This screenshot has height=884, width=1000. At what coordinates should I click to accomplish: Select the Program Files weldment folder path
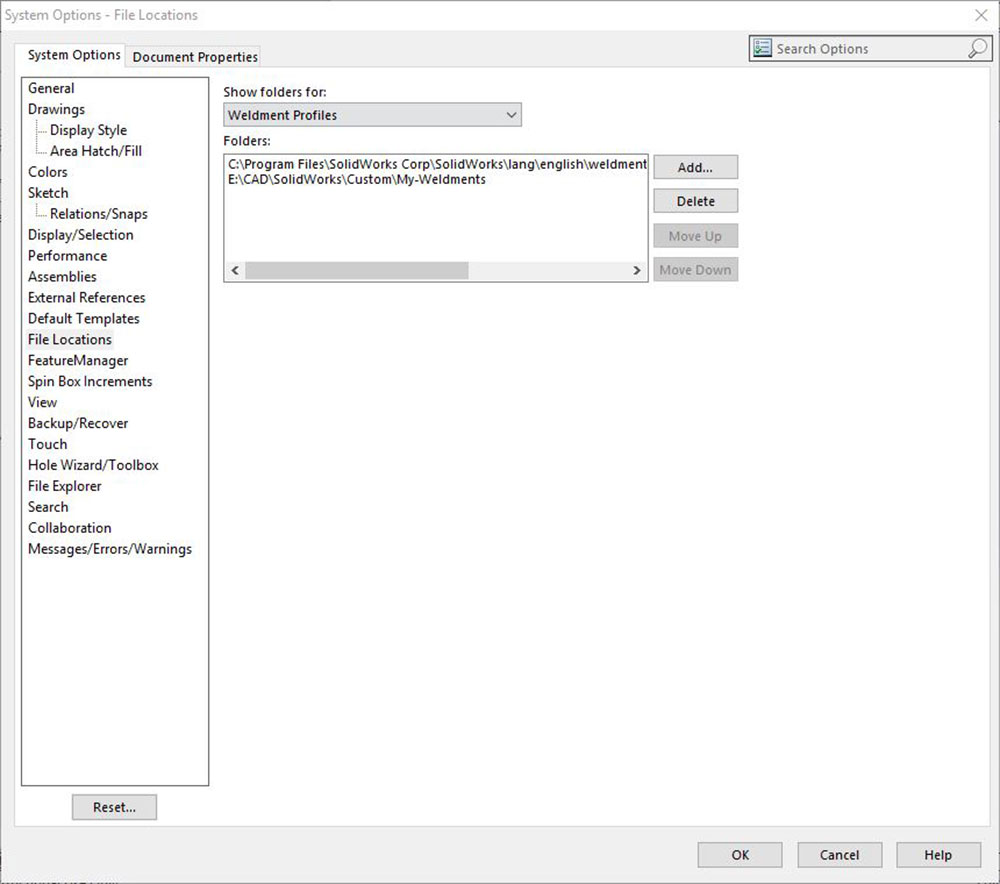[437, 163]
